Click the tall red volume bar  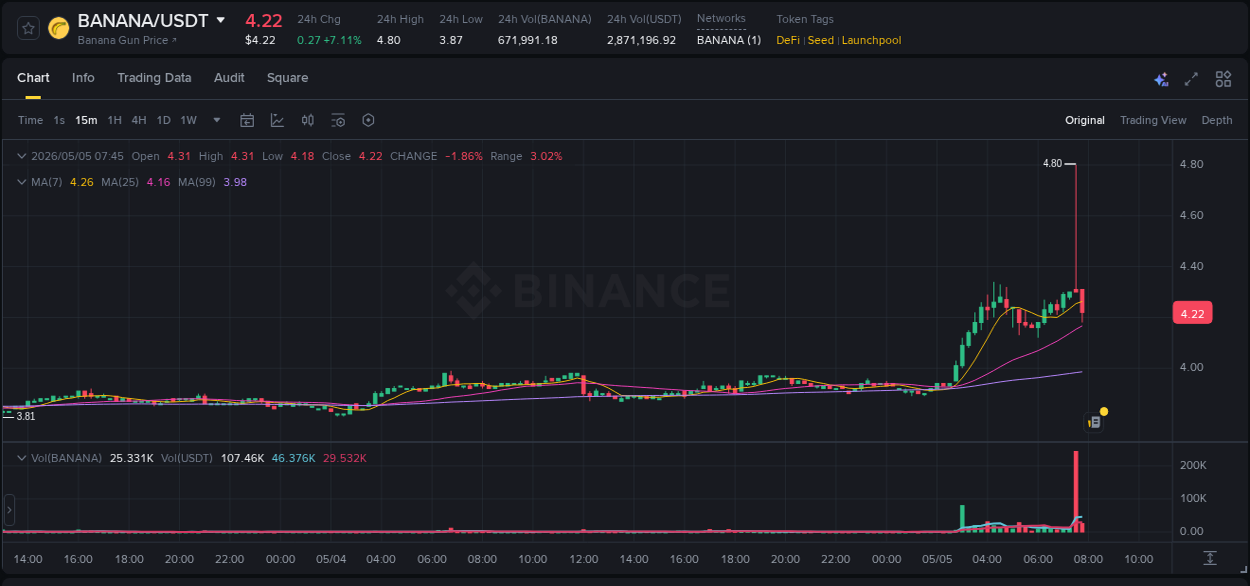point(1076,490)
